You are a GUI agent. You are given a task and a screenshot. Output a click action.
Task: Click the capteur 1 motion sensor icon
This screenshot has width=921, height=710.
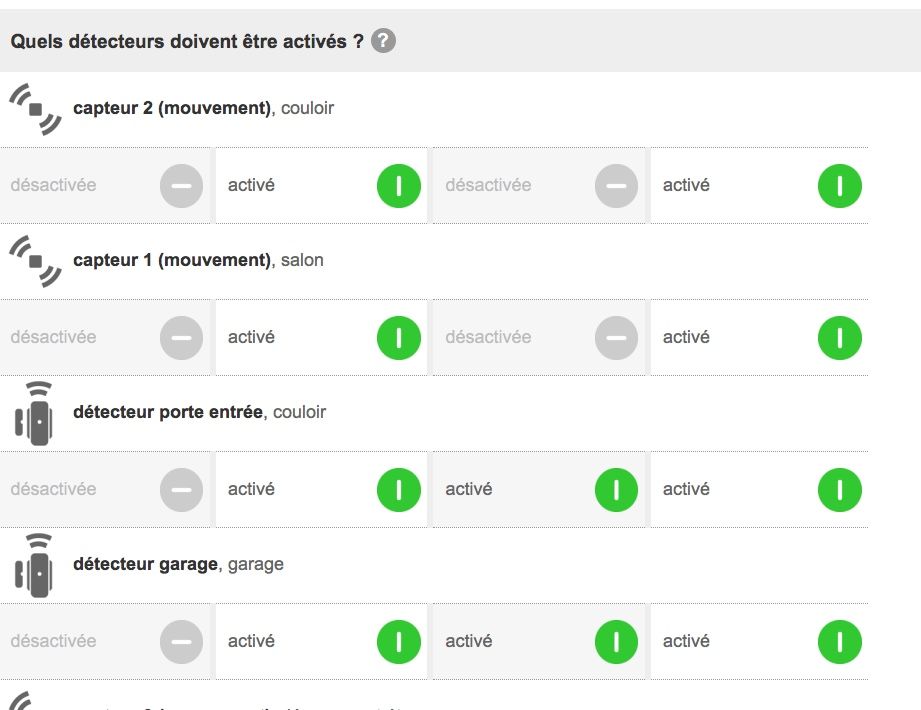pos(34,260)
